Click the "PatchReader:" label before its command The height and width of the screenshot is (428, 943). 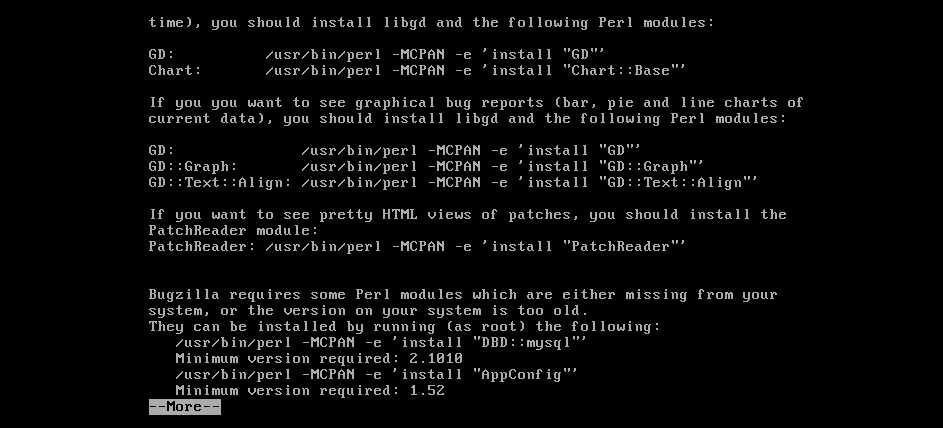202,246
